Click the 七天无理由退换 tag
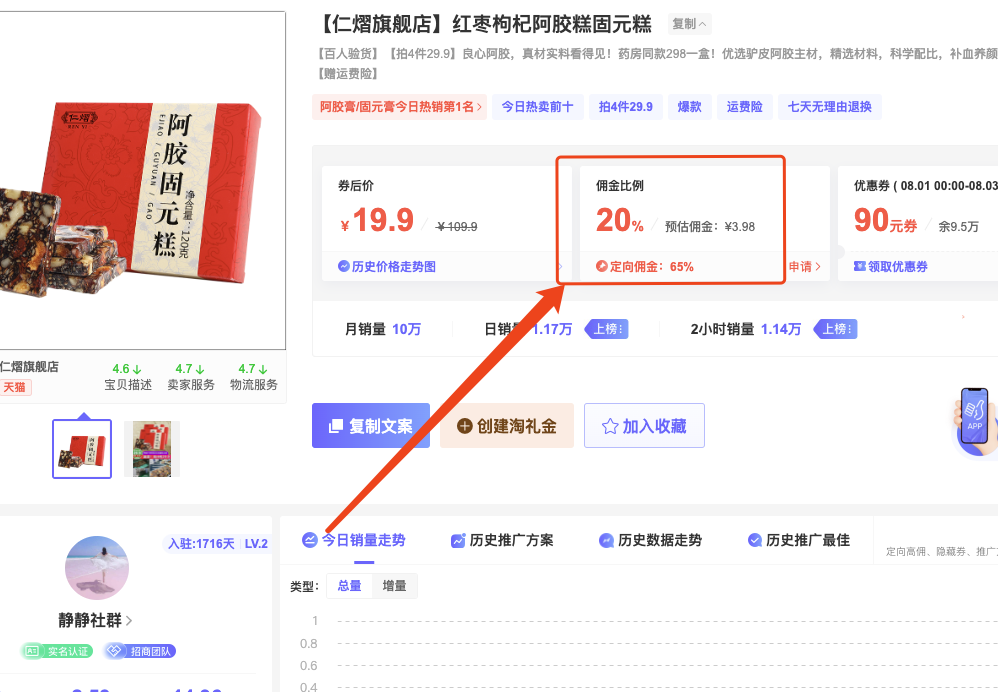 point(829,107)
